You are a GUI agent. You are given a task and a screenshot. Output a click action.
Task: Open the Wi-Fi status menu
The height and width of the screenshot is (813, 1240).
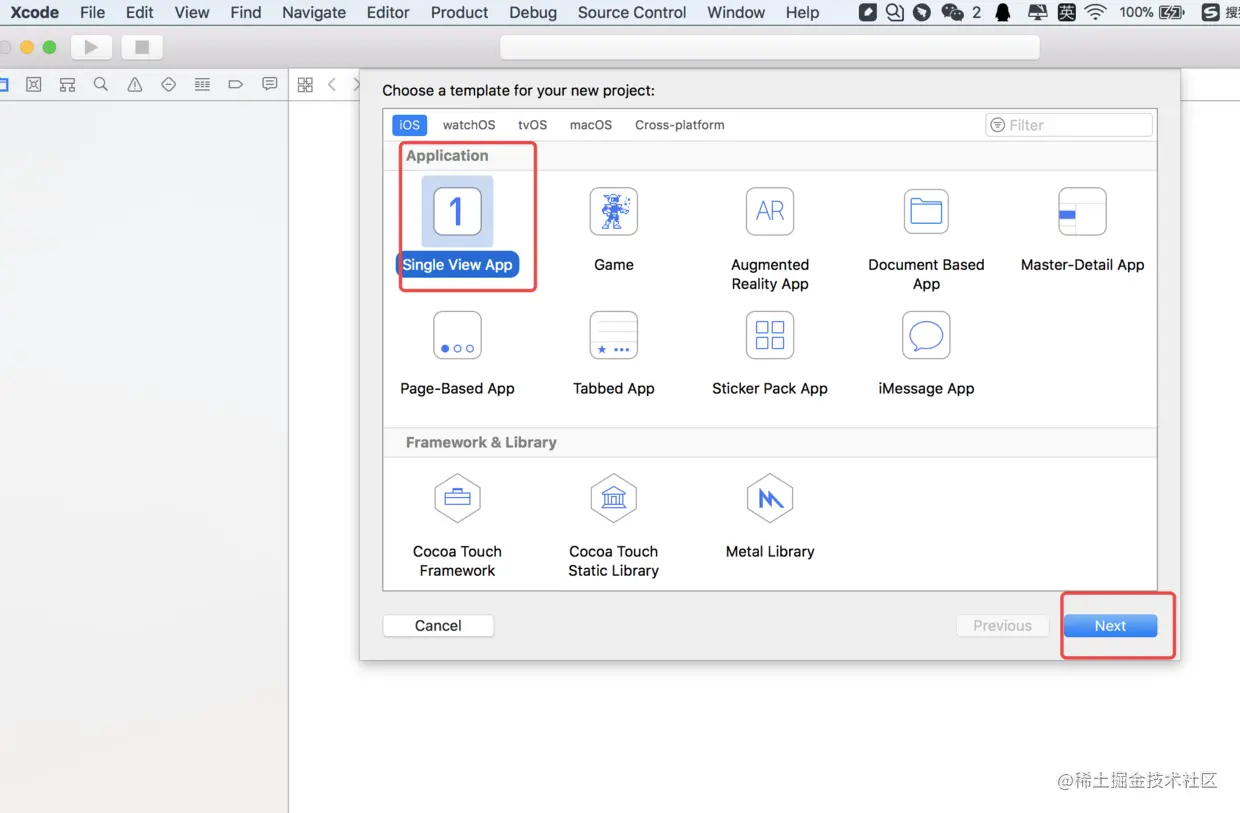pyautogui.click(x=1096, y=12)
